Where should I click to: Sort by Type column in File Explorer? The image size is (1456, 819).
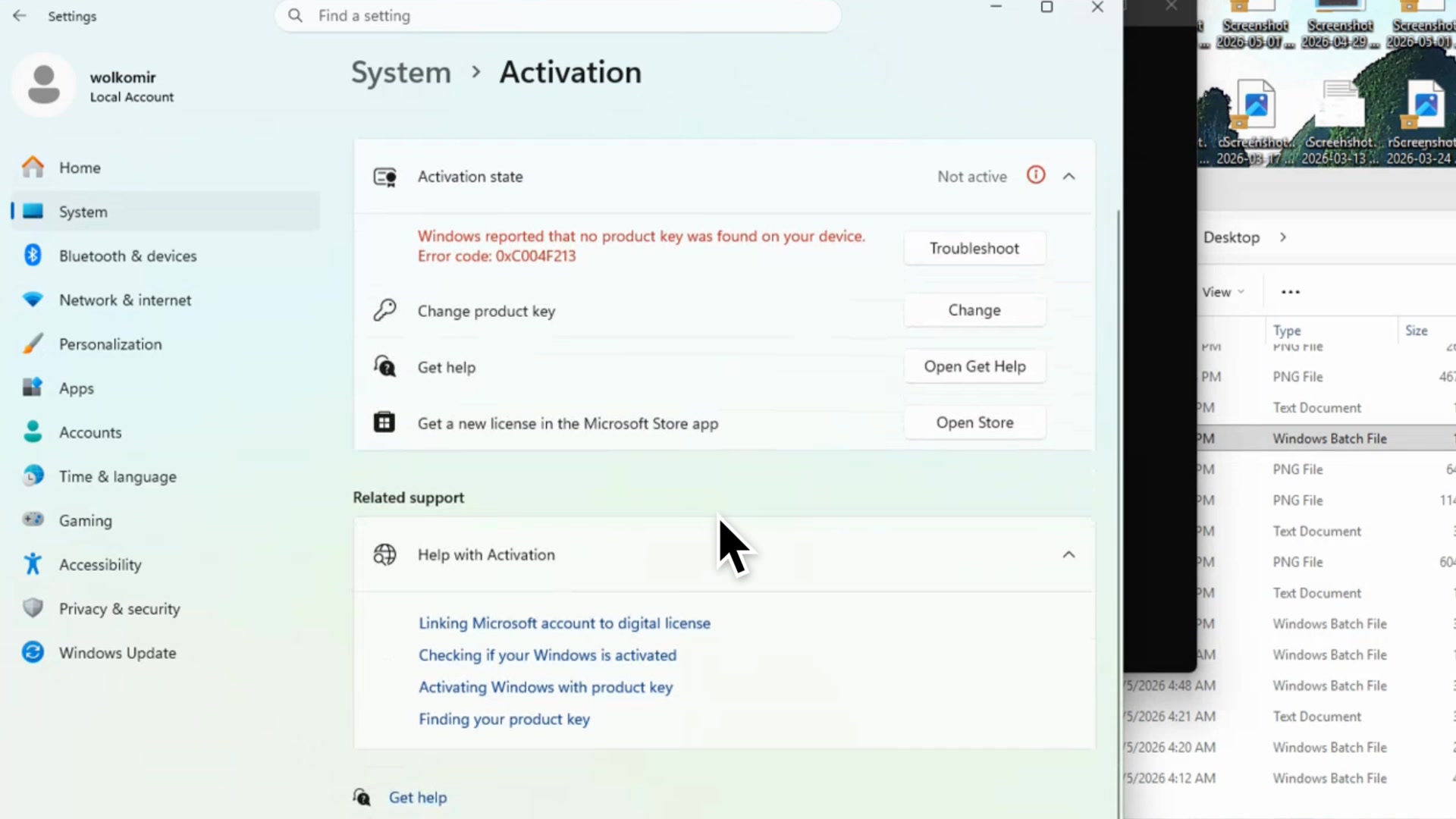coord(1287,331)
